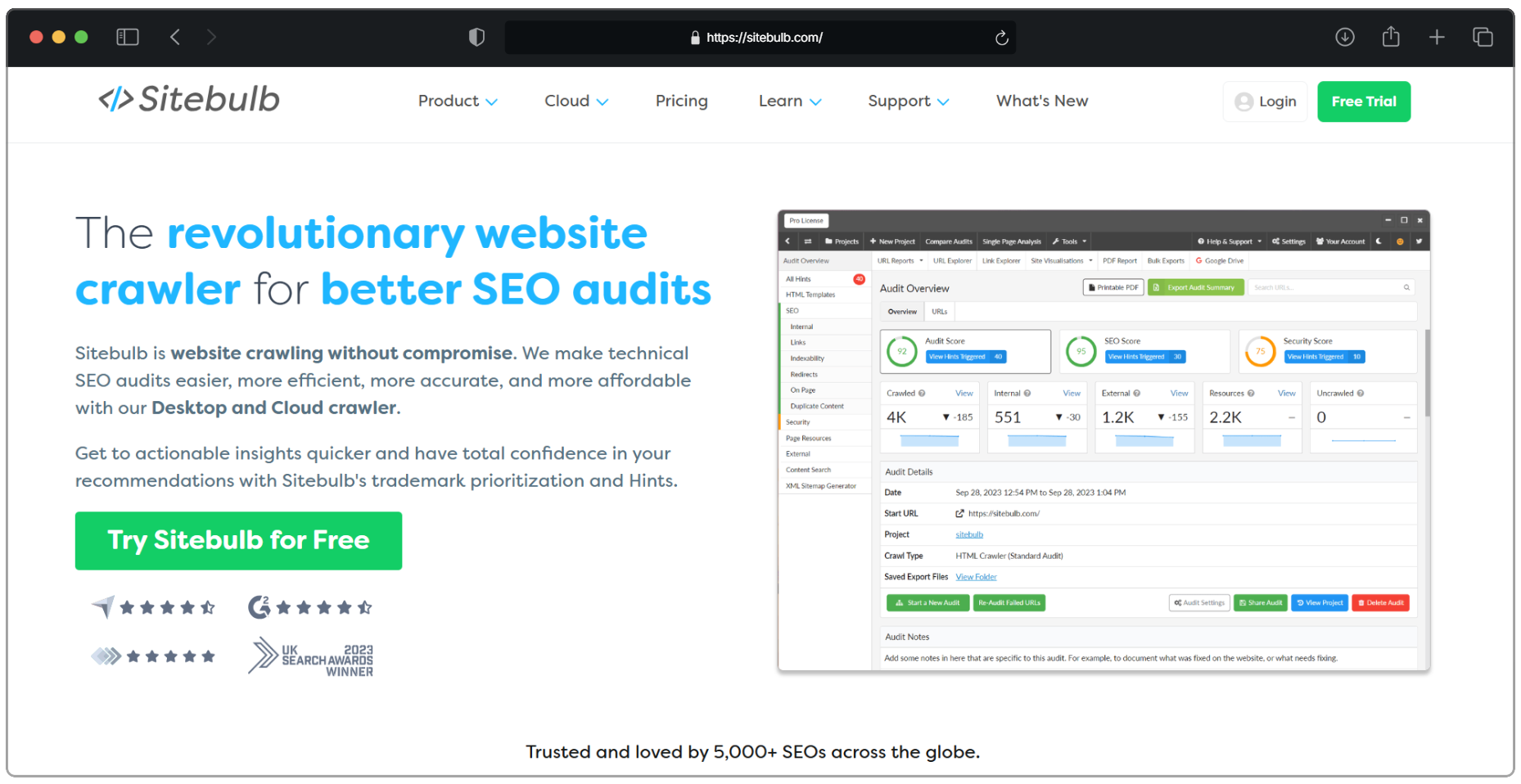Select the Overview tab in Audit Overview

(x=902, y=312)
